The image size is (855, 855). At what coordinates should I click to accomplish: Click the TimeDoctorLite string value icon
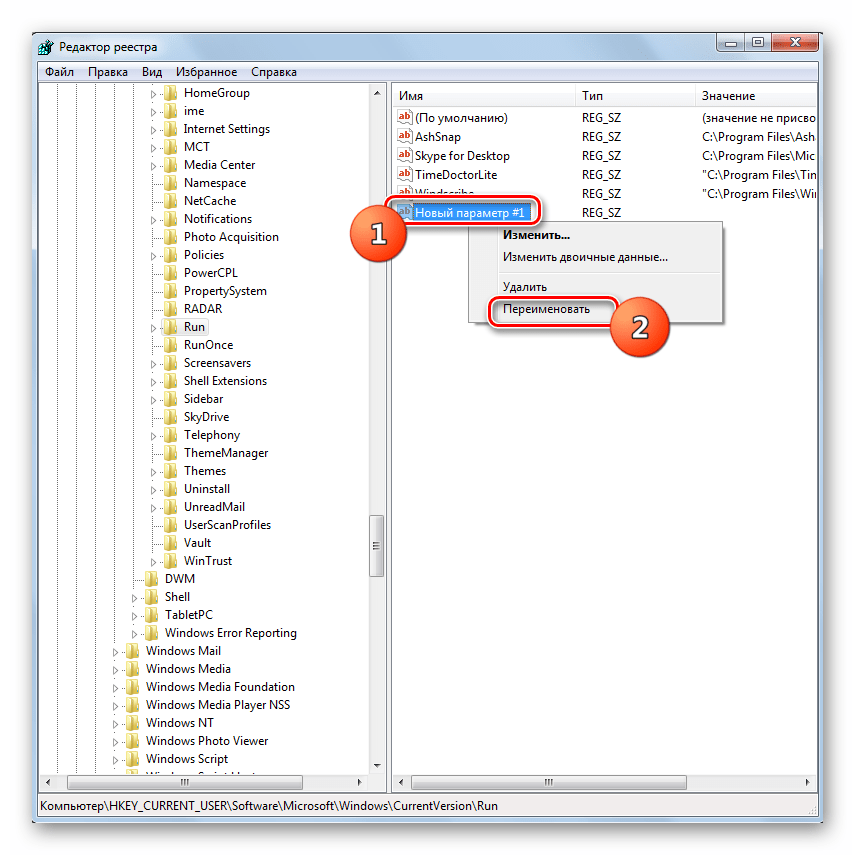coord(404,174)
